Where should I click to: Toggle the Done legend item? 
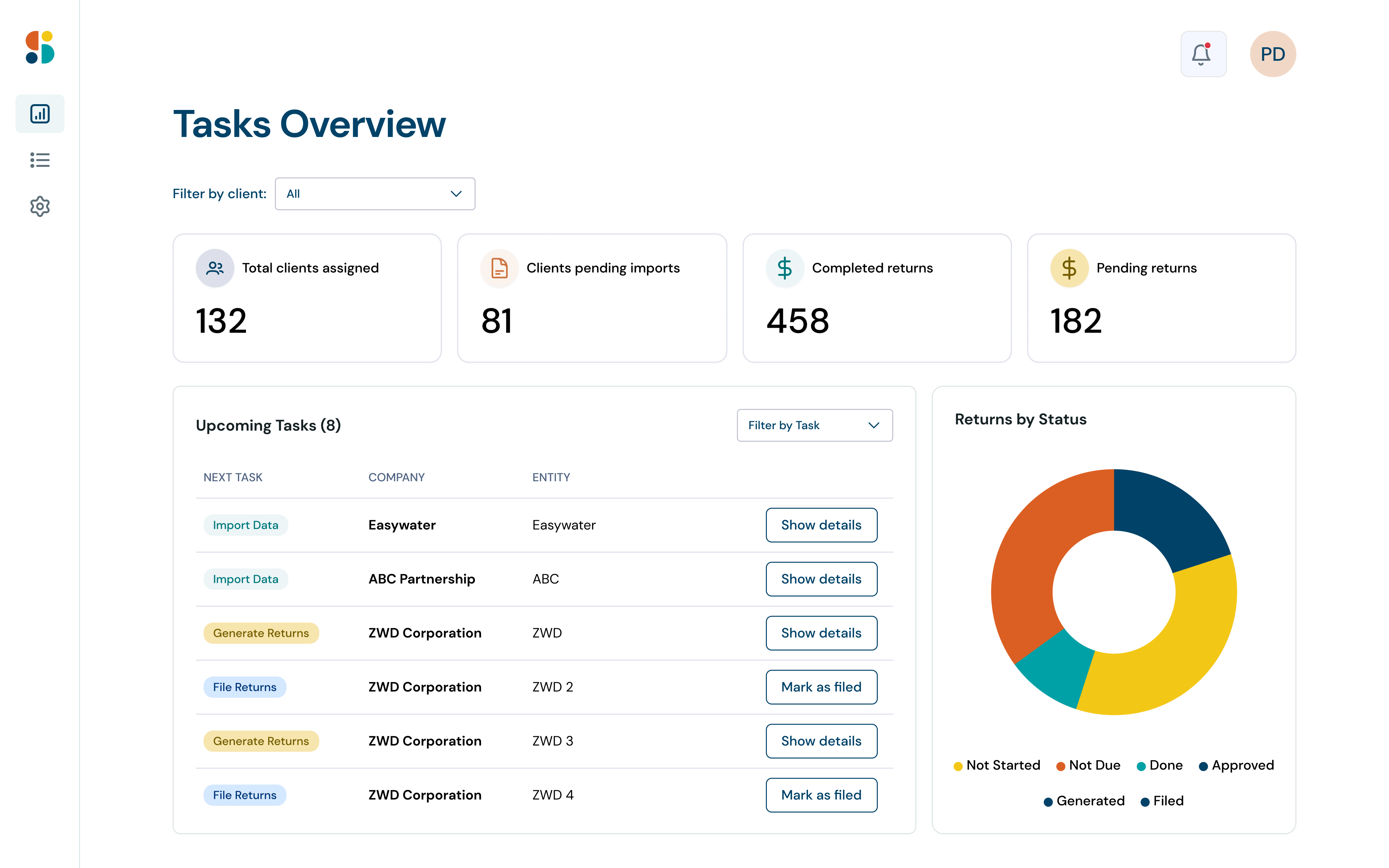coord(1159,766)
